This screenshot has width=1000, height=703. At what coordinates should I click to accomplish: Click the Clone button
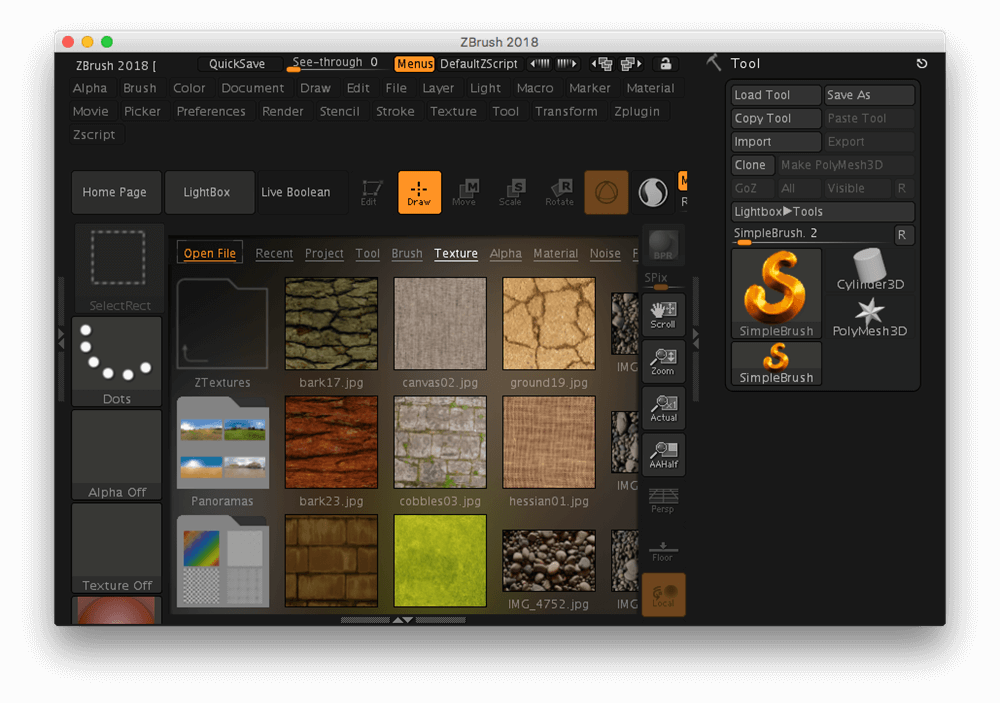753,165
